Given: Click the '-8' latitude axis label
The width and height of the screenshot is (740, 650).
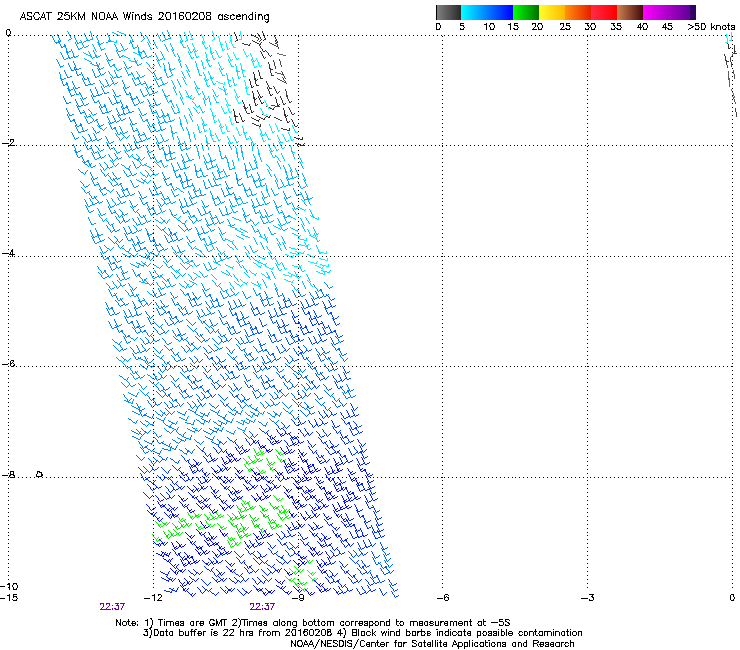Looking at the screenshot, I should [9, 474].
